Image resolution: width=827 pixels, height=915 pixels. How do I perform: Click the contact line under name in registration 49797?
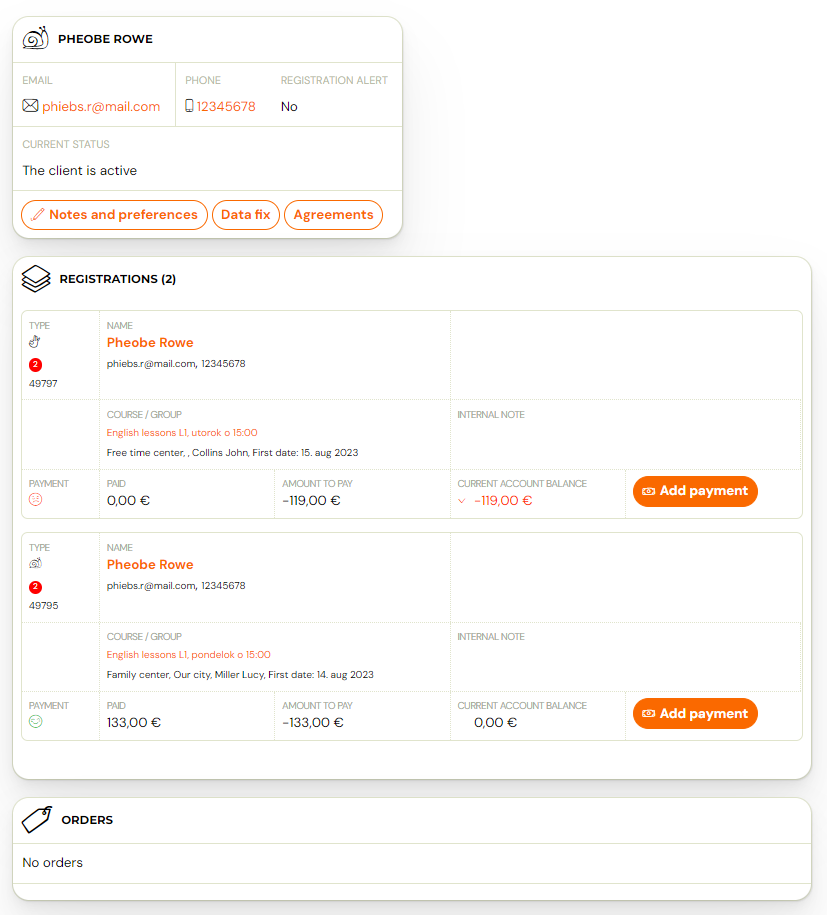click(x=176, y=364)
